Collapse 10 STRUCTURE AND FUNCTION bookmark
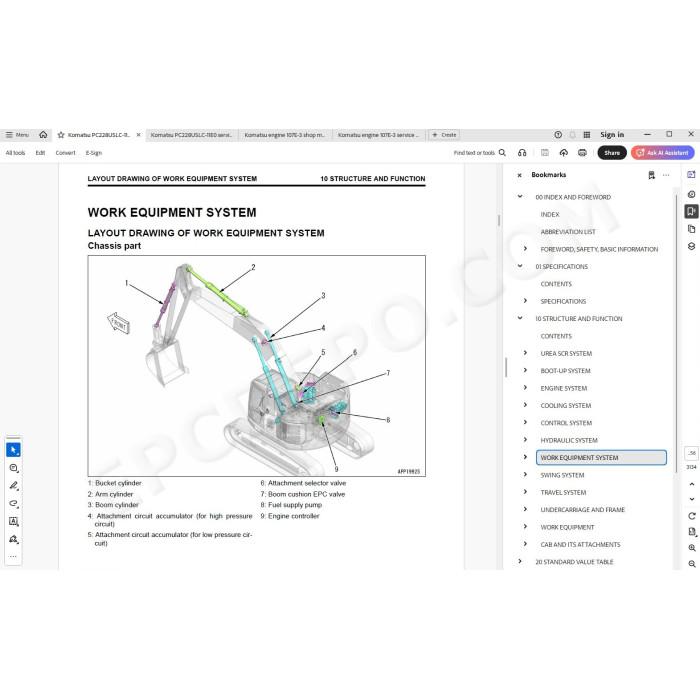Viewport: 700px width, 700px height. [x=520, y=318]
